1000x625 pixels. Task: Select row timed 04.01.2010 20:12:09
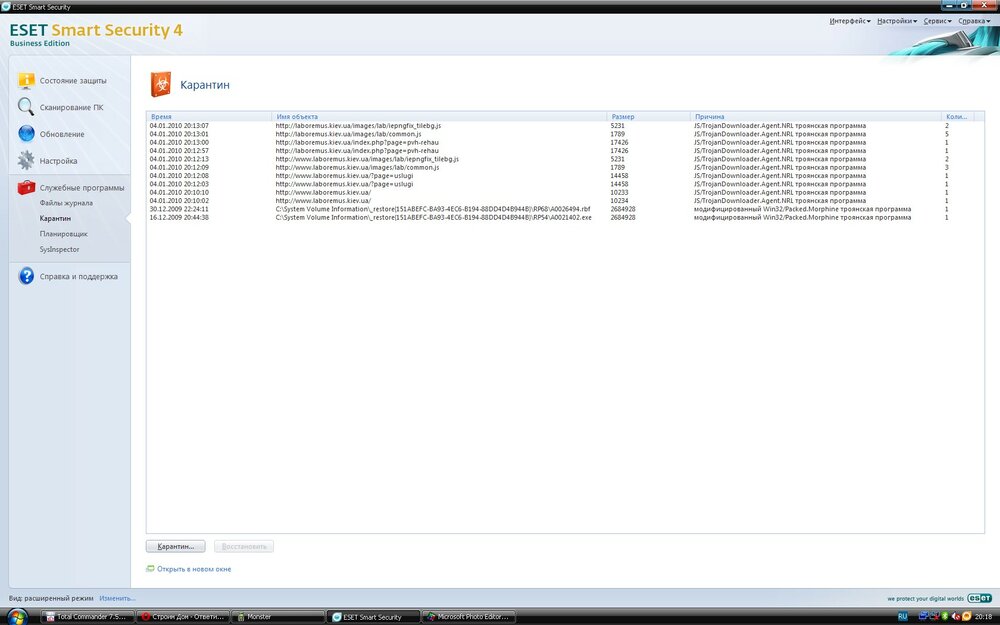point(565,167)
